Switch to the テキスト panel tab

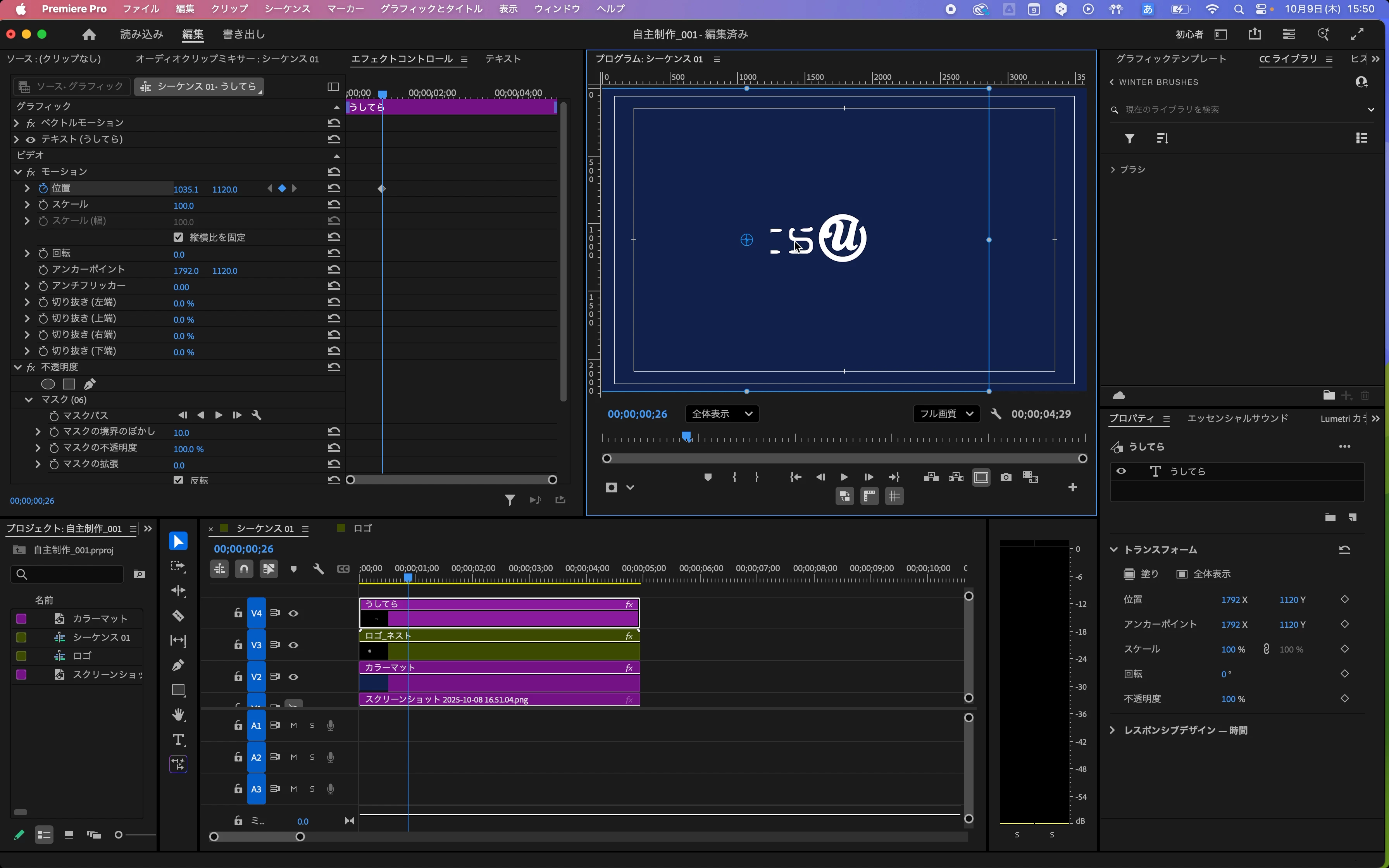coord(503,59)
